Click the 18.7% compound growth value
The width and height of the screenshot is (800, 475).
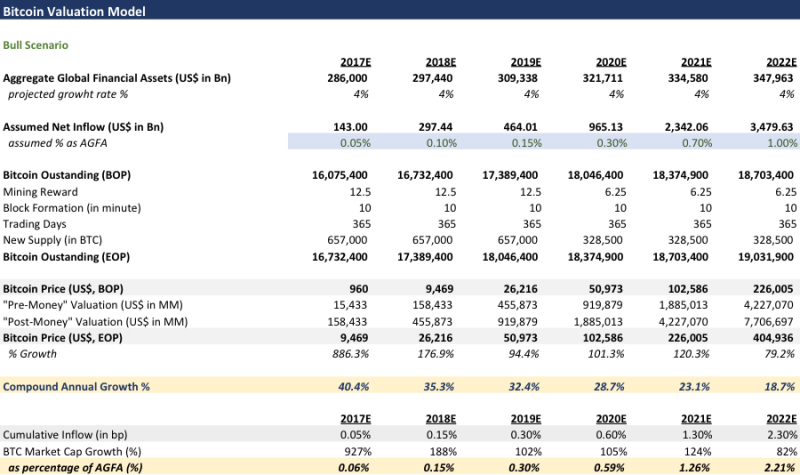[x=780, y=387]
